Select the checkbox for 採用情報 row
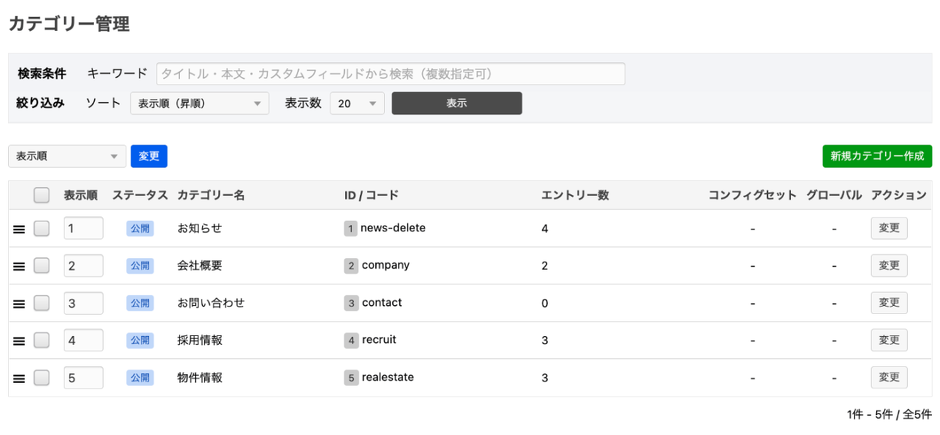The width and height of the screenshot is (940, 435). [x=41, y=340]
